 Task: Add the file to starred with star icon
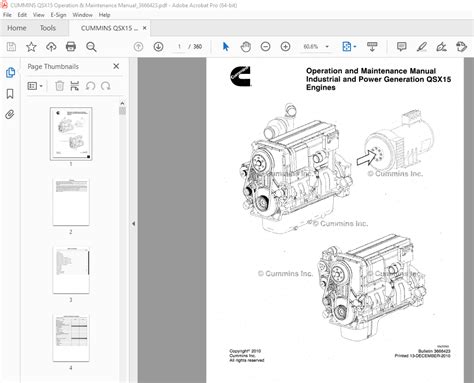31,47
